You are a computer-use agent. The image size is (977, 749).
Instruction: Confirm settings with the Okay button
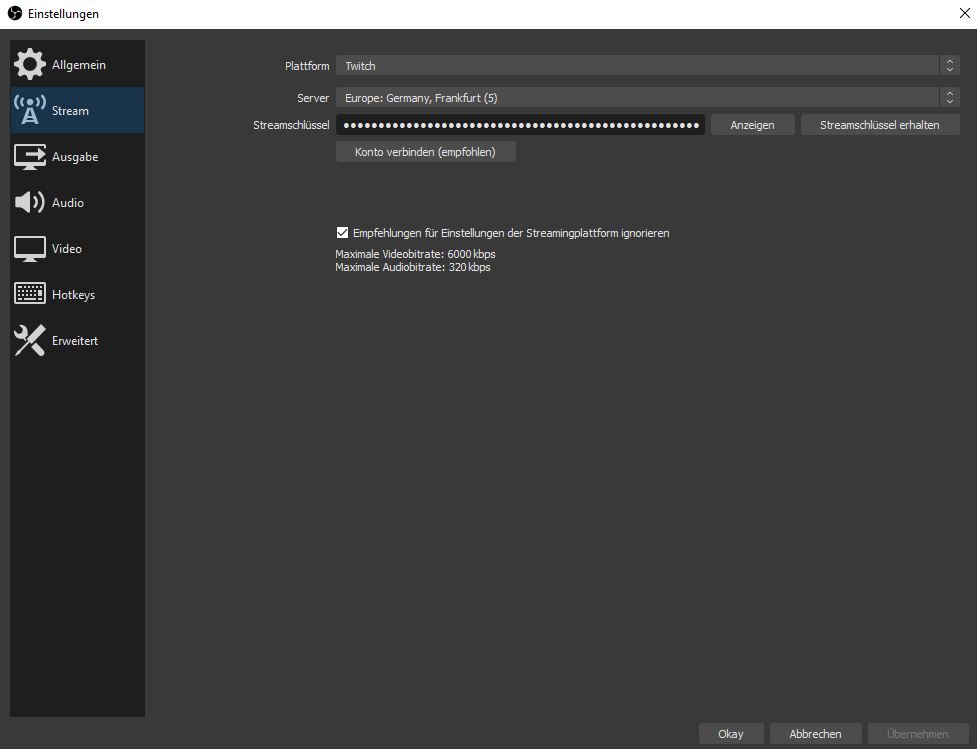[731, 734]
